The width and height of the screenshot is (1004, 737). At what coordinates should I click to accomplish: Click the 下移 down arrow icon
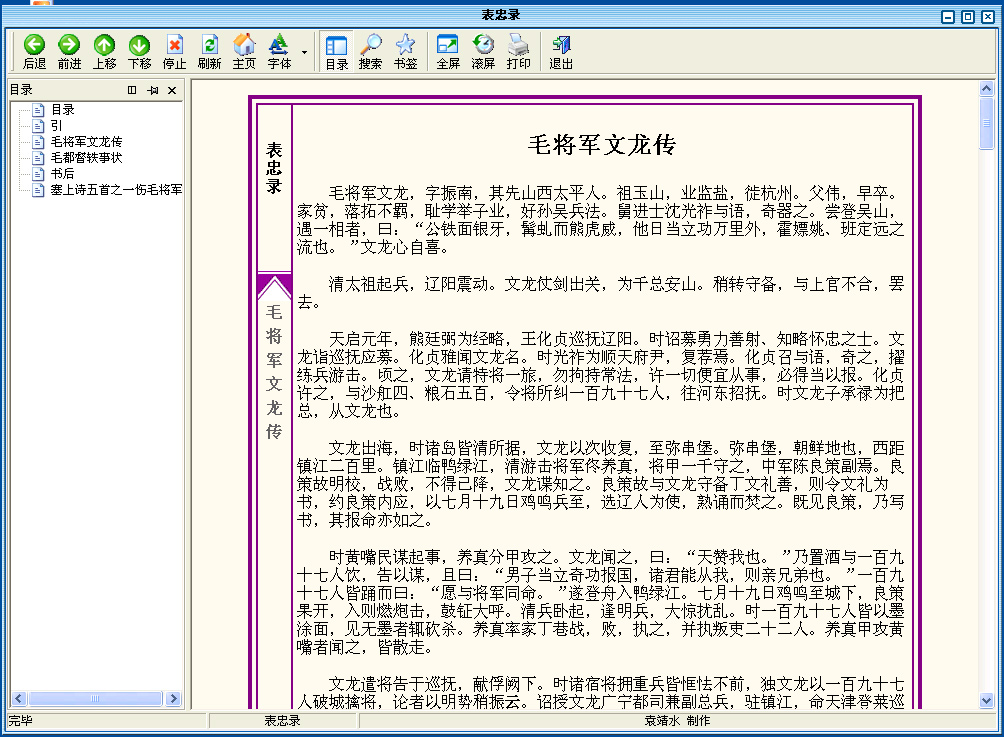click(139, 45)
